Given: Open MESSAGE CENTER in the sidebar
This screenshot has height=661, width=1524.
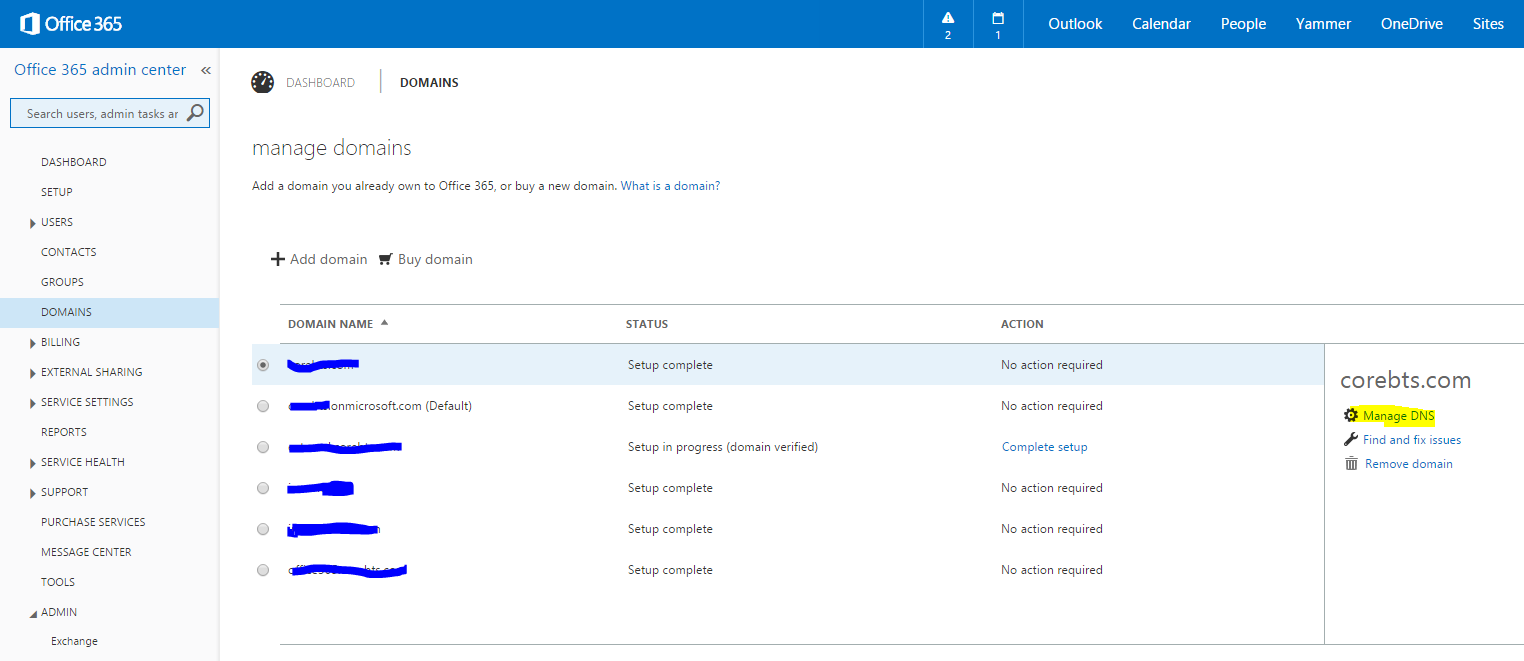Looking at the screenshot, I should pyautogui.click(x=86, y=552).
